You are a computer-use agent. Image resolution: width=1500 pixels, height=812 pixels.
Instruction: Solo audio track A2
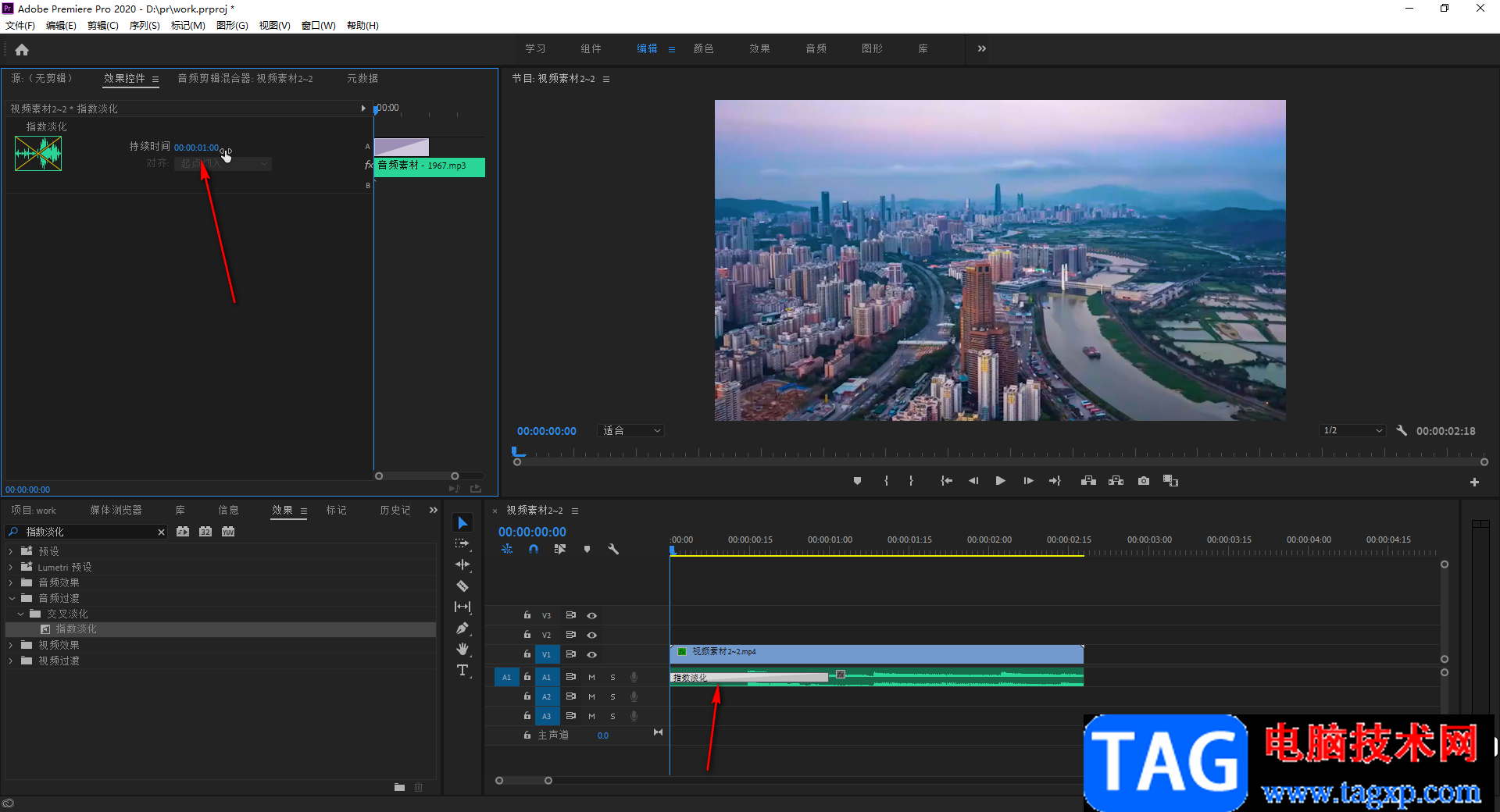tap(612, 696)
